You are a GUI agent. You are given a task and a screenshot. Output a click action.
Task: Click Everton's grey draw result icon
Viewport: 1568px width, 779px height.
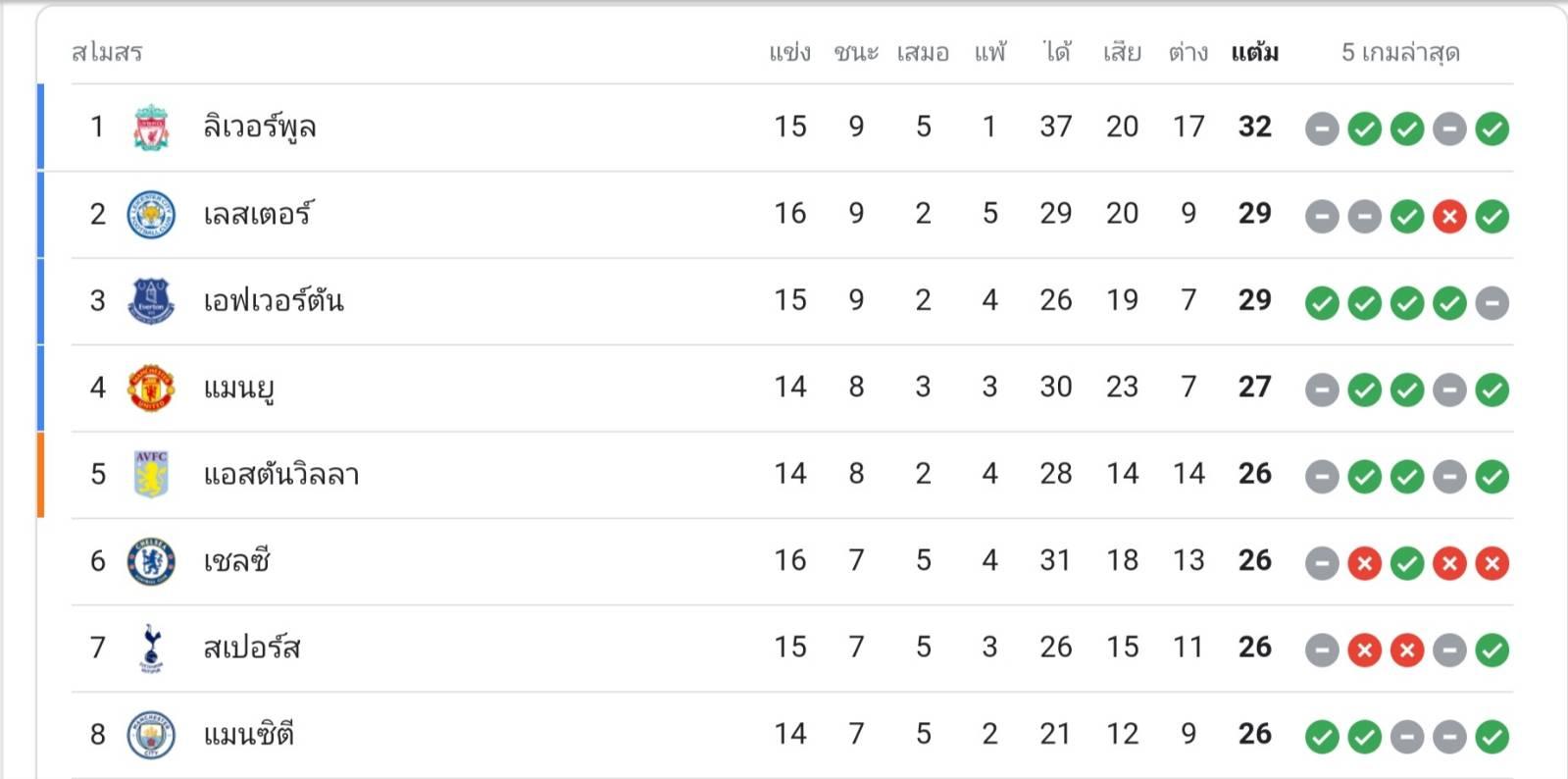click(x=1492, y=303)
